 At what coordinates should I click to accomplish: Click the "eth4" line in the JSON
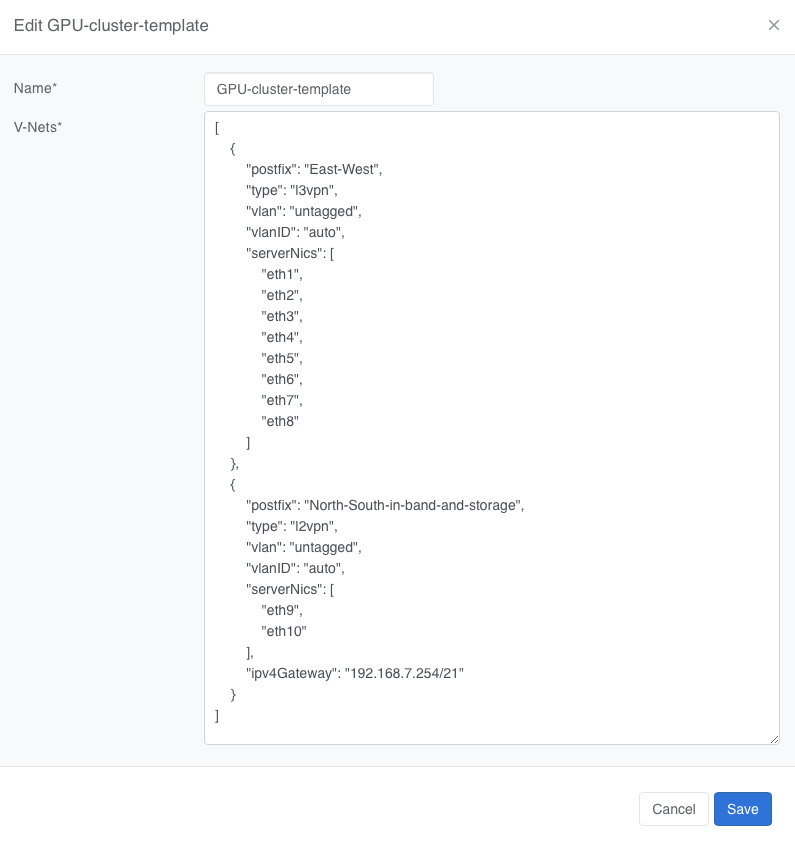pos(281,337)
